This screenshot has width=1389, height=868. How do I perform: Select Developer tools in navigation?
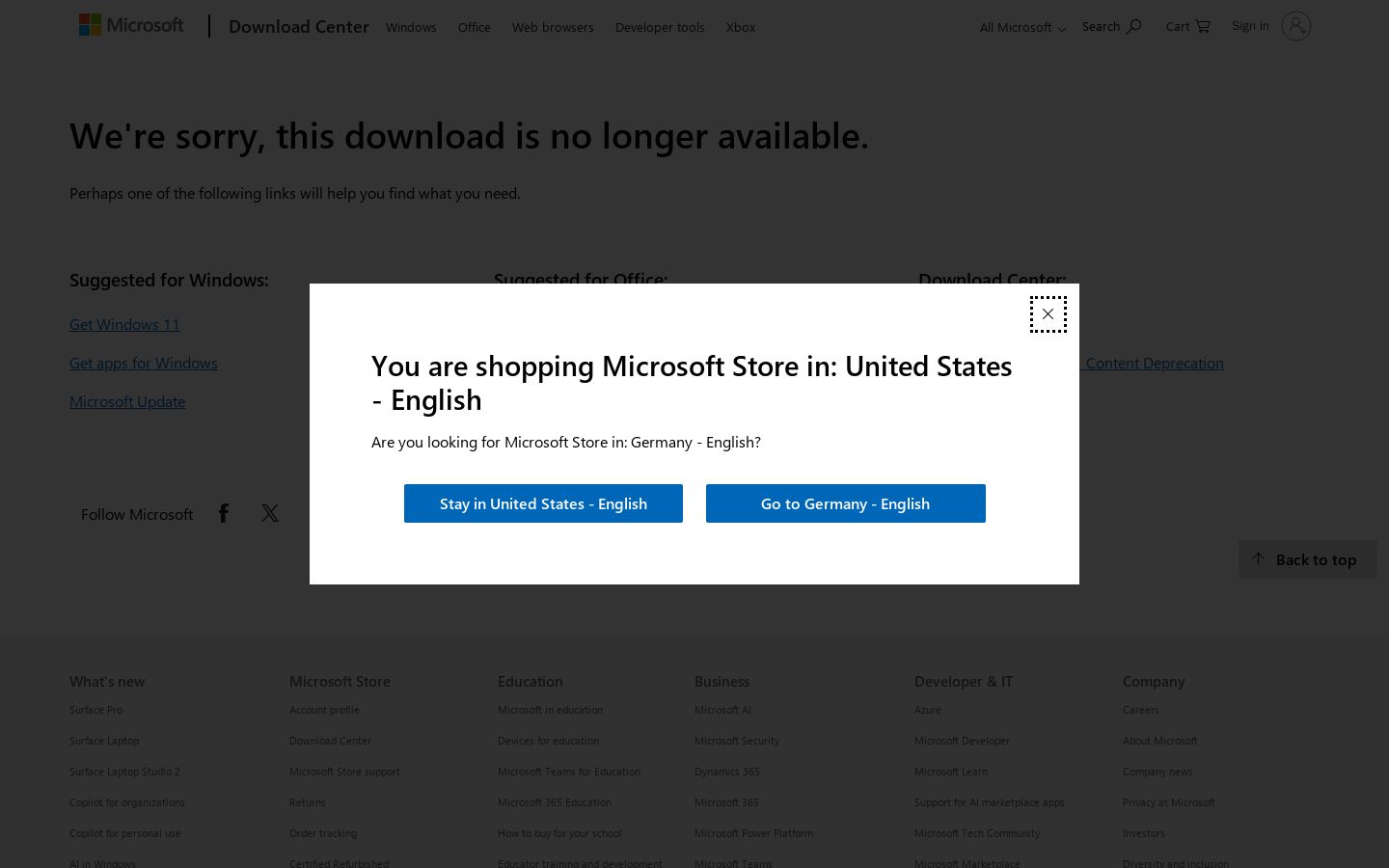pyautogui.click(x=660, y=27)
